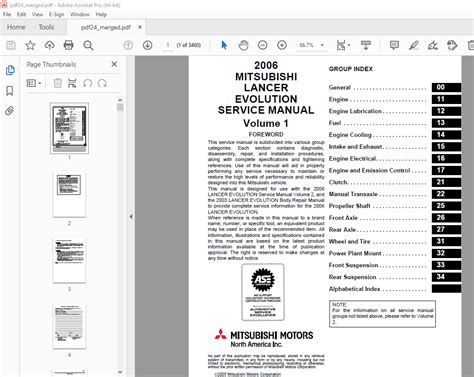Click the upload to cloud icon
This screenshot has width=474, height=377.
pos(49,45)
